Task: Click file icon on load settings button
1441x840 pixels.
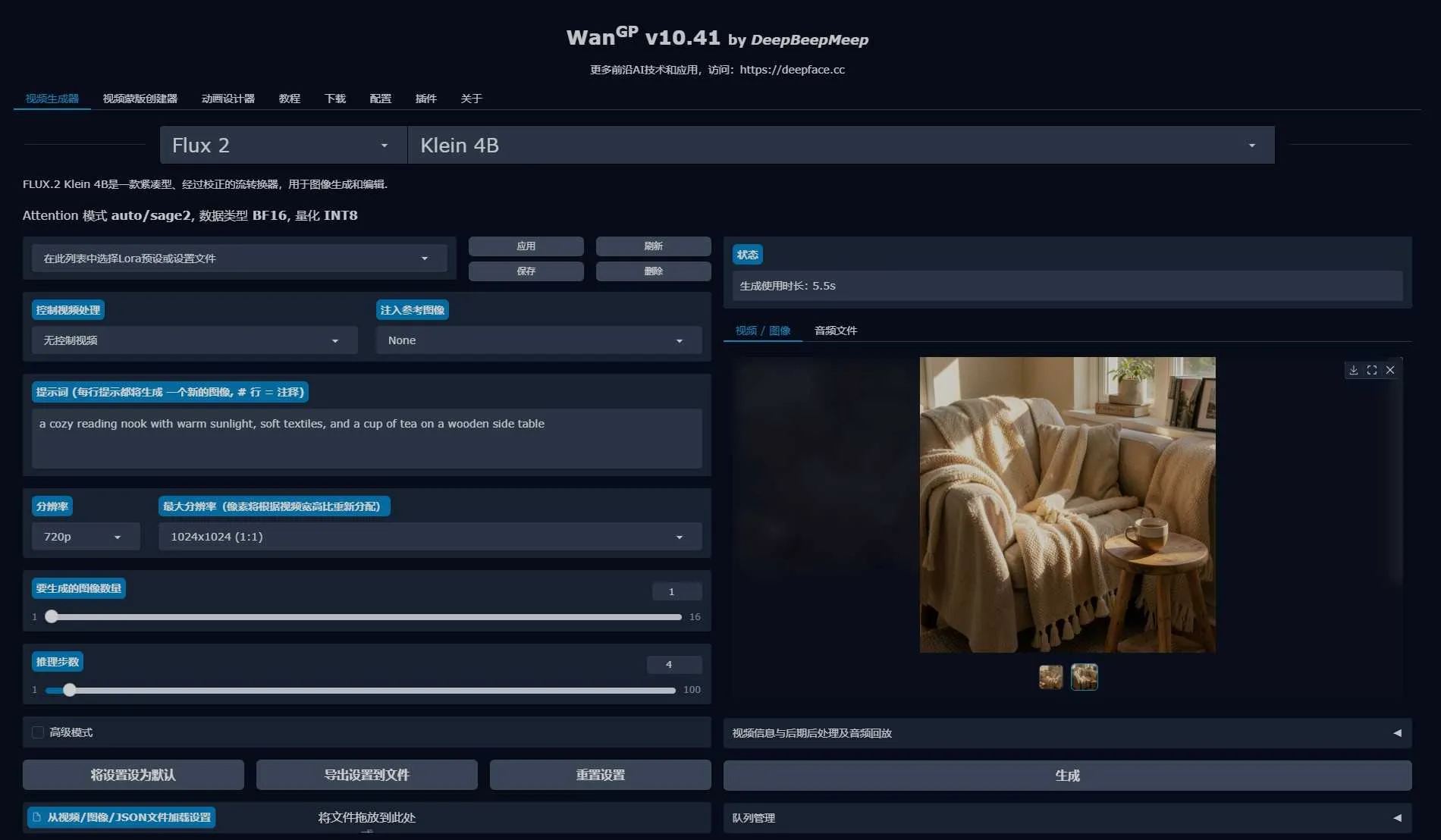Action: point(36,817)
